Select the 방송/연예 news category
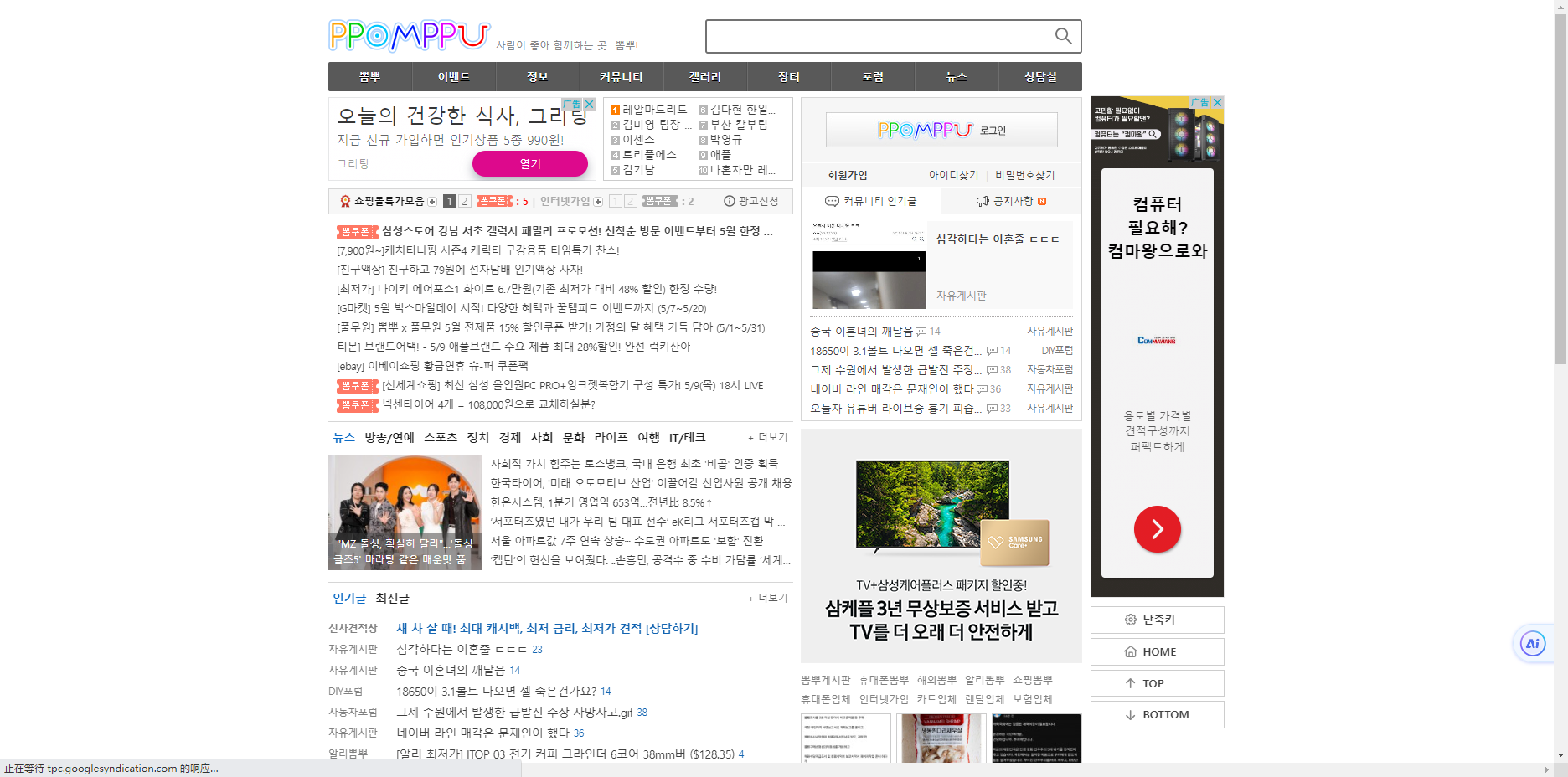This screenshot has height=777, width=1568. coord(389,437)
